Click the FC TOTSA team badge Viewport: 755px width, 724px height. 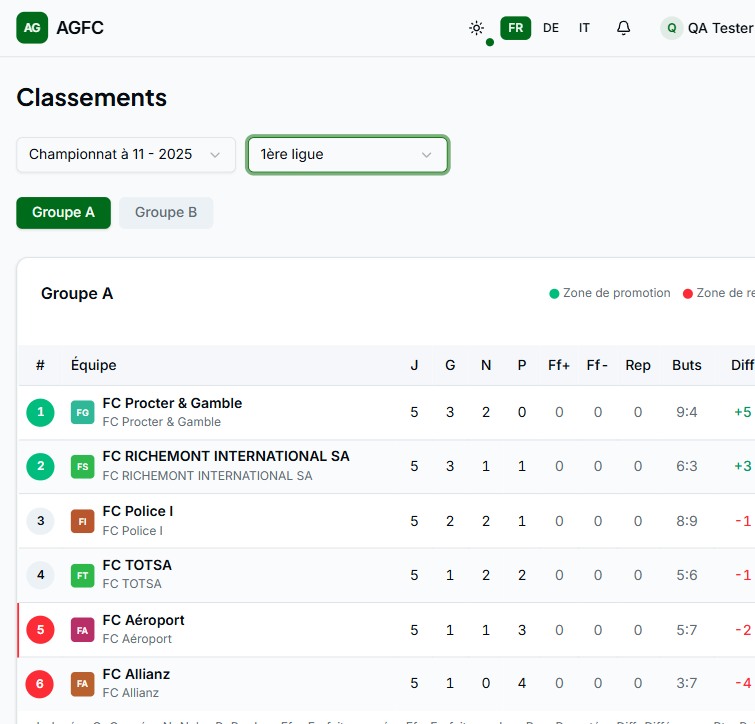pos(82,575)
